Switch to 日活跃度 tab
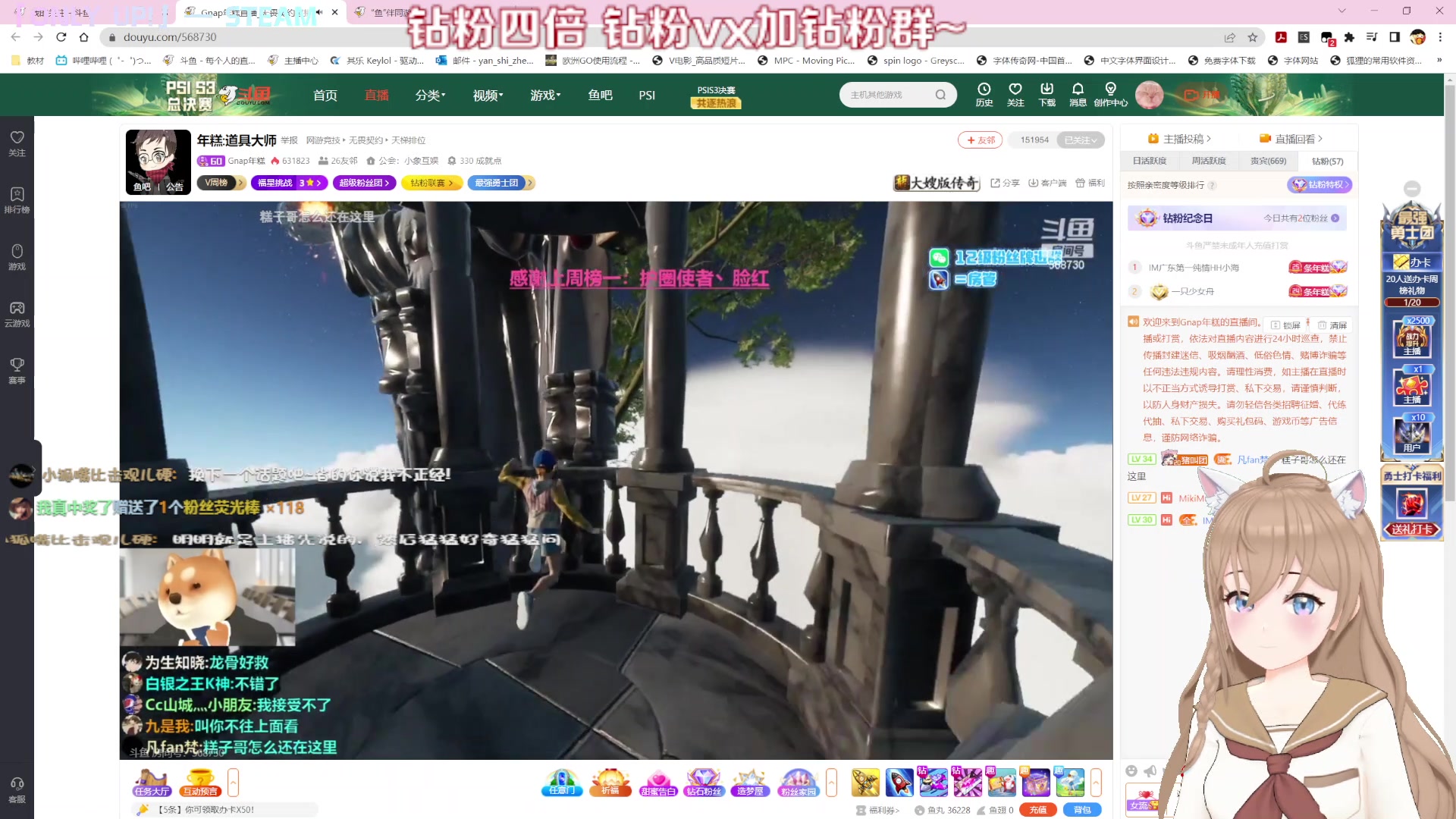The width and height of the screenshot is (1456, 819). tap(1150, 161)
